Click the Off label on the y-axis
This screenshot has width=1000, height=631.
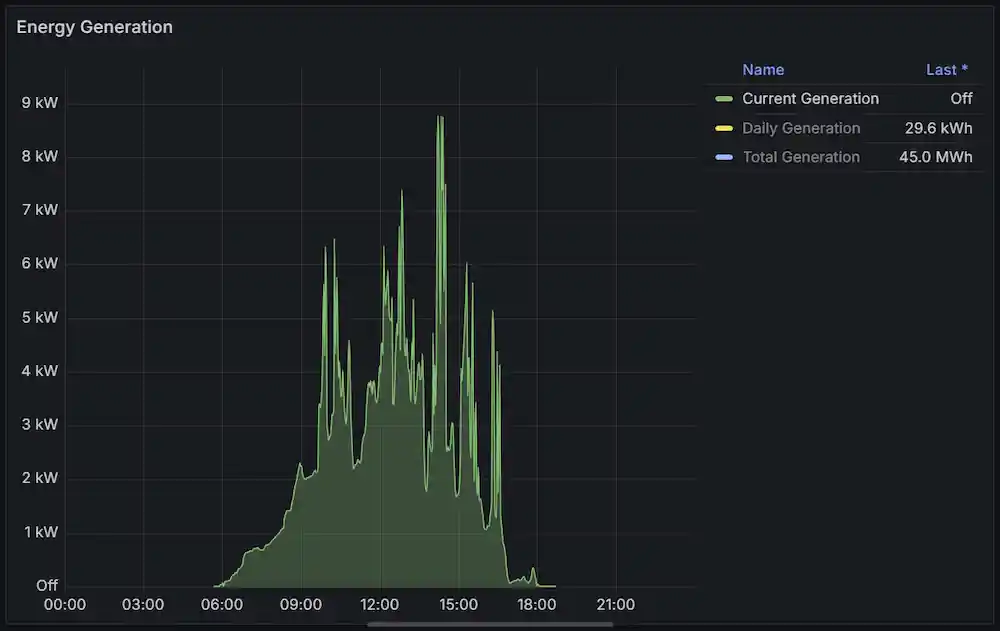click(46, 585)
